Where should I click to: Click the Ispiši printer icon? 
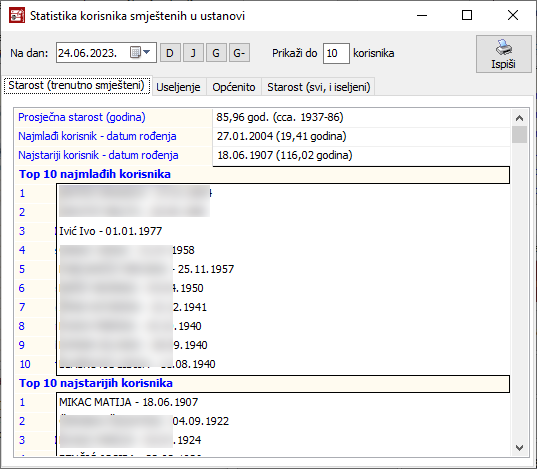point(504,47)
